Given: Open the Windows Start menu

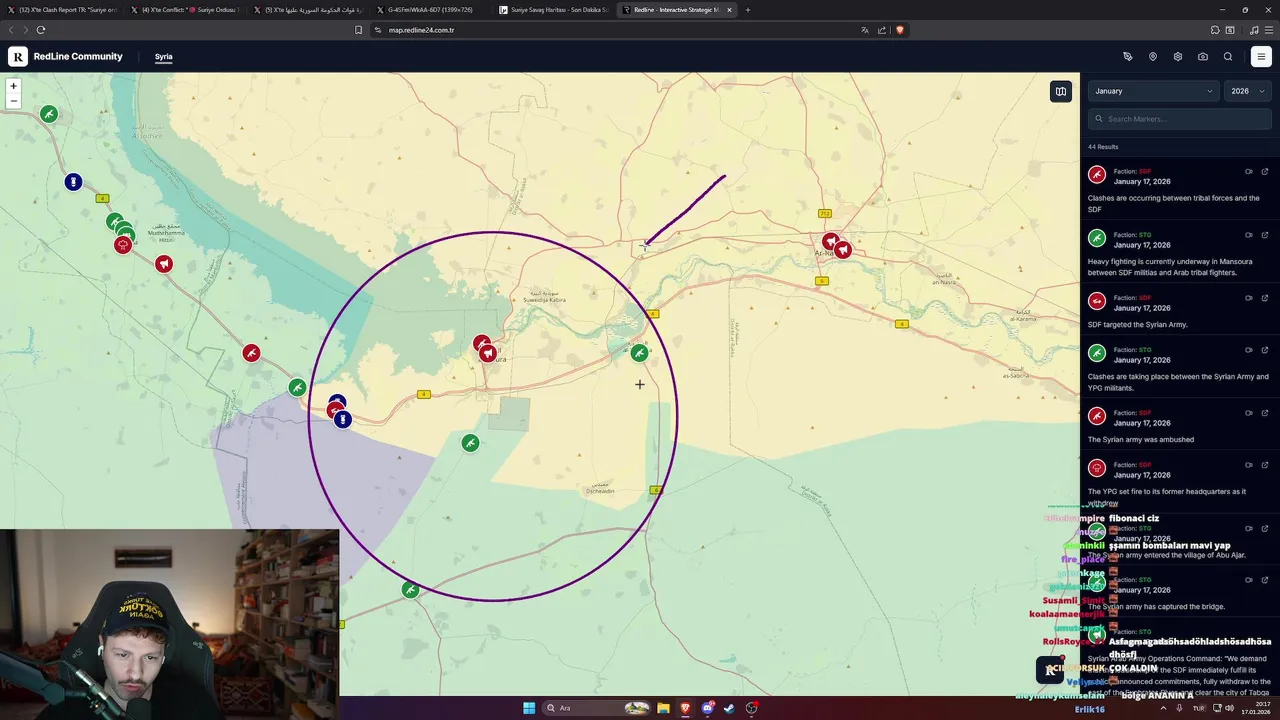Looking at the screenshot, I should (x=529, y=708).
